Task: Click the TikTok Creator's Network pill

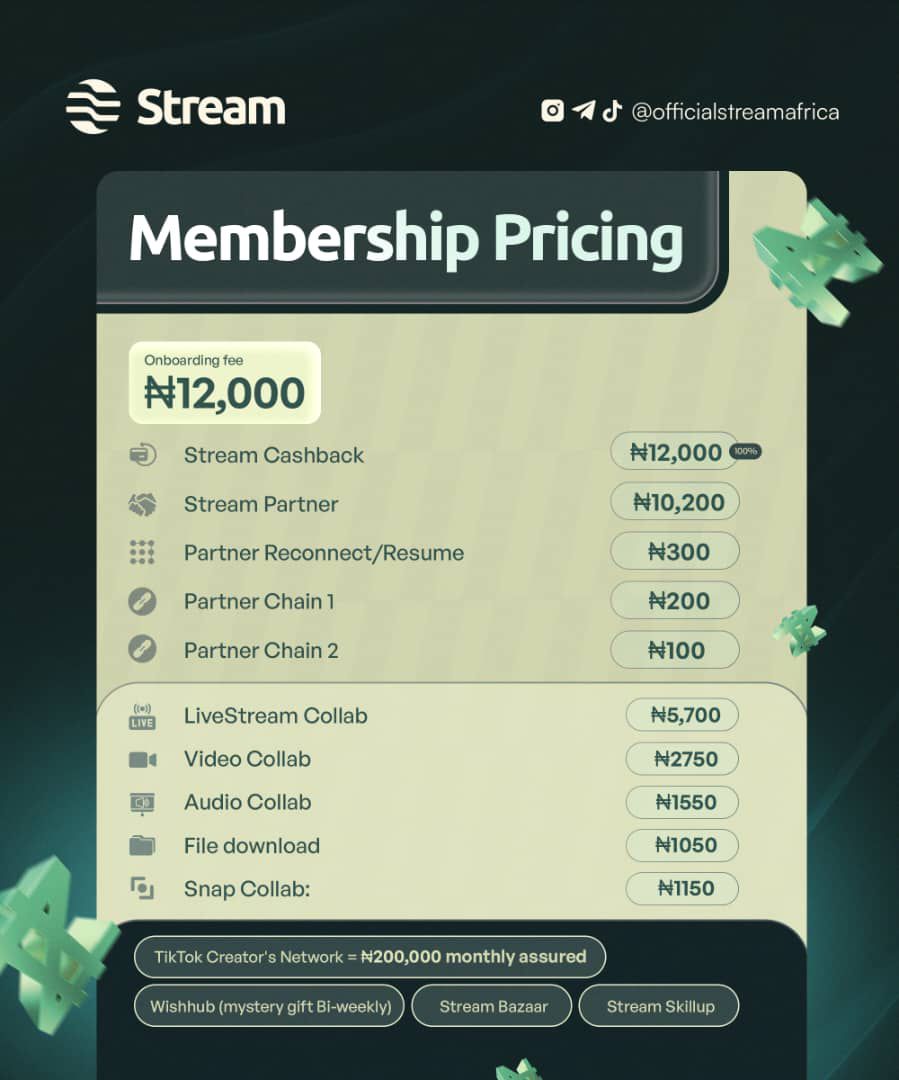Action: (x=370, y=957)
